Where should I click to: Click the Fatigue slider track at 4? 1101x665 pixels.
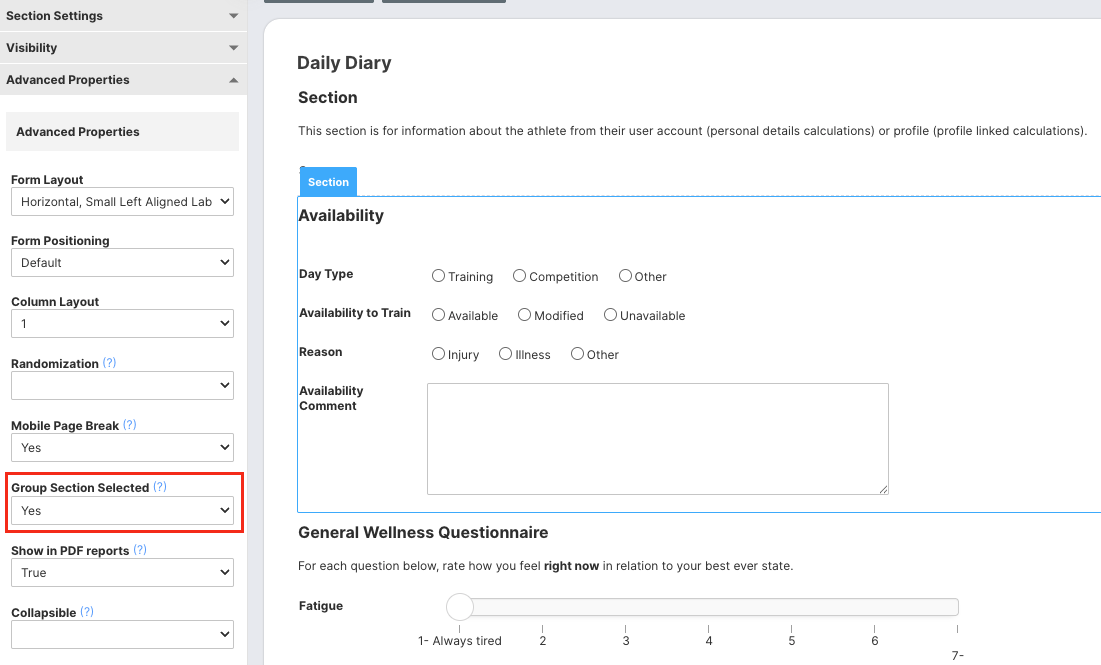(x=708, y=607)
